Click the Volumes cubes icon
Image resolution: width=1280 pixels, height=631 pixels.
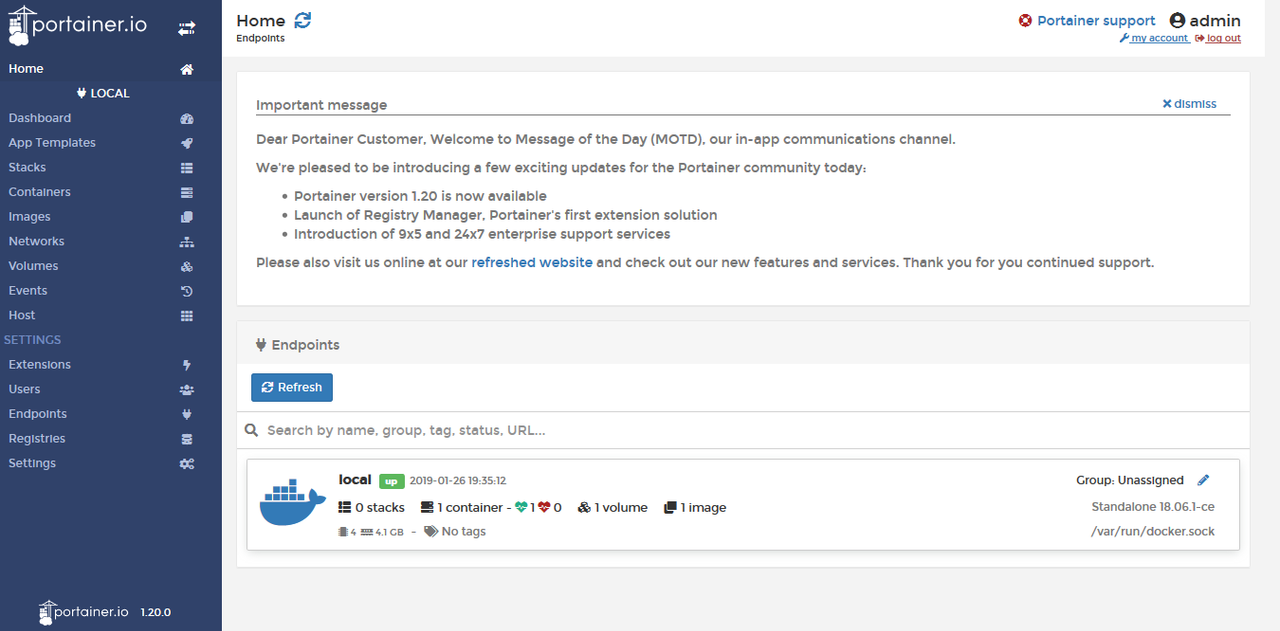187,267
